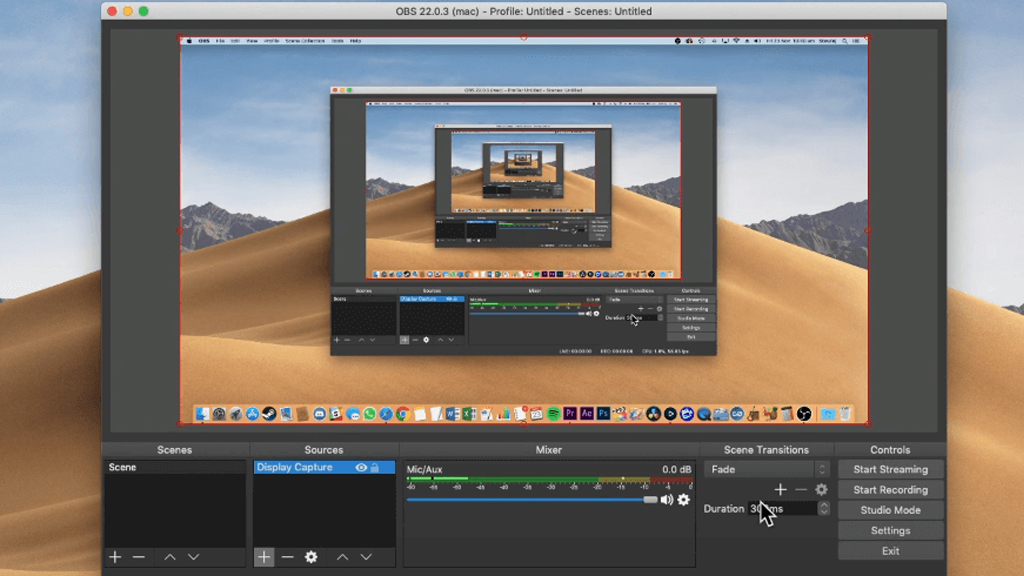The width and height of the screenshot is (1024, 576).
Task: Remove the selected scene with the minus button
Action: click(138, 557)
